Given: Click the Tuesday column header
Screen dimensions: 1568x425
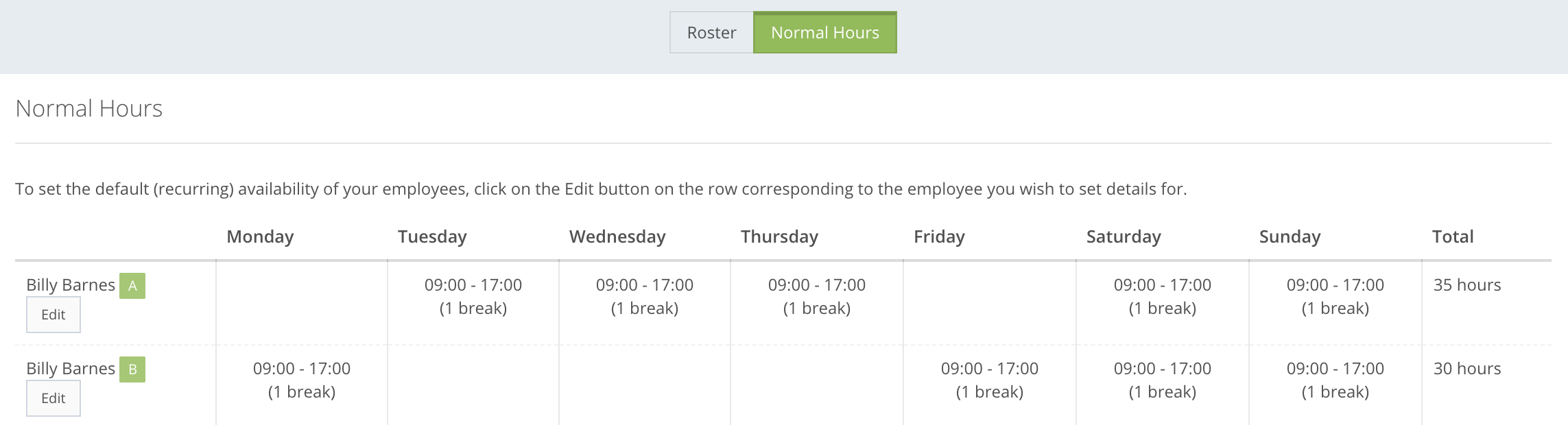Looking at the screenshot, I should point(432,236).
